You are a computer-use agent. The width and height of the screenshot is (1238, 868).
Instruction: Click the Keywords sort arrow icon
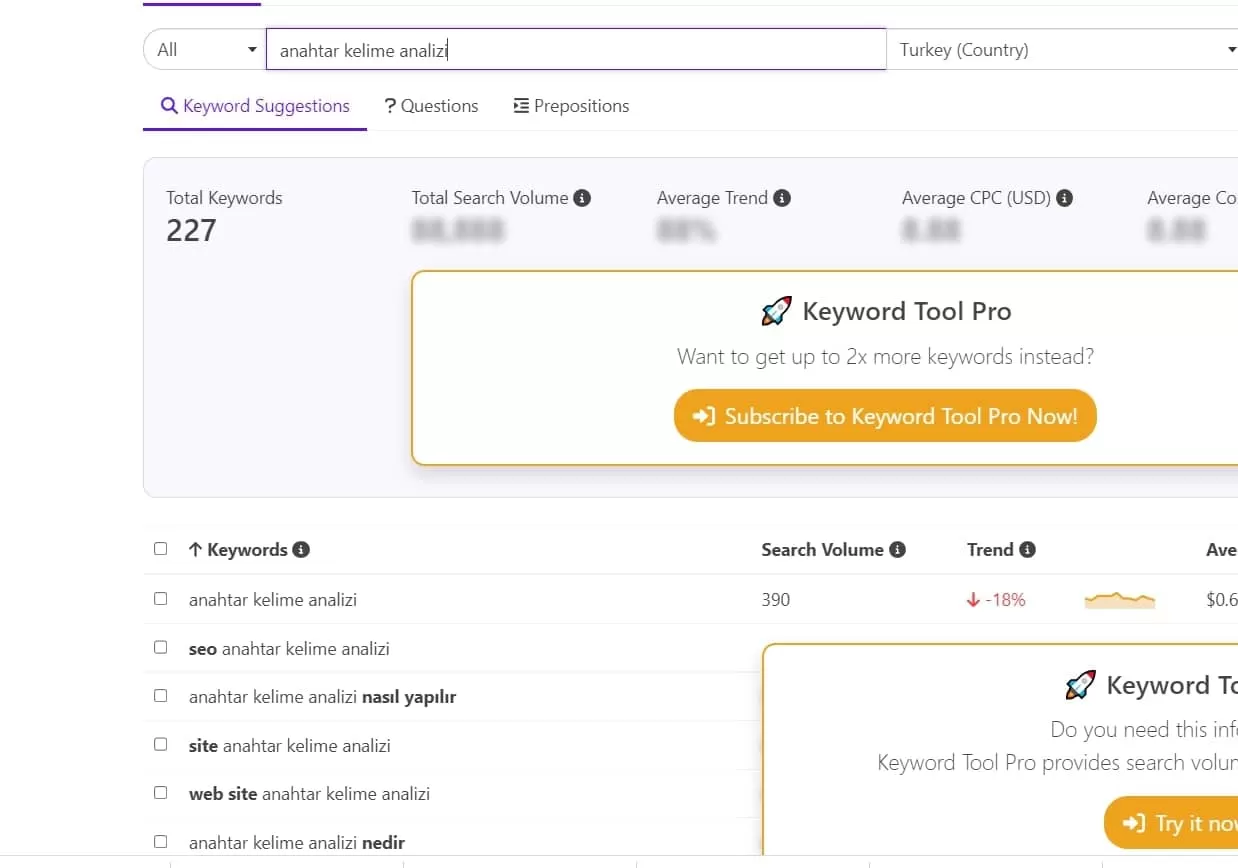[195, 550]
